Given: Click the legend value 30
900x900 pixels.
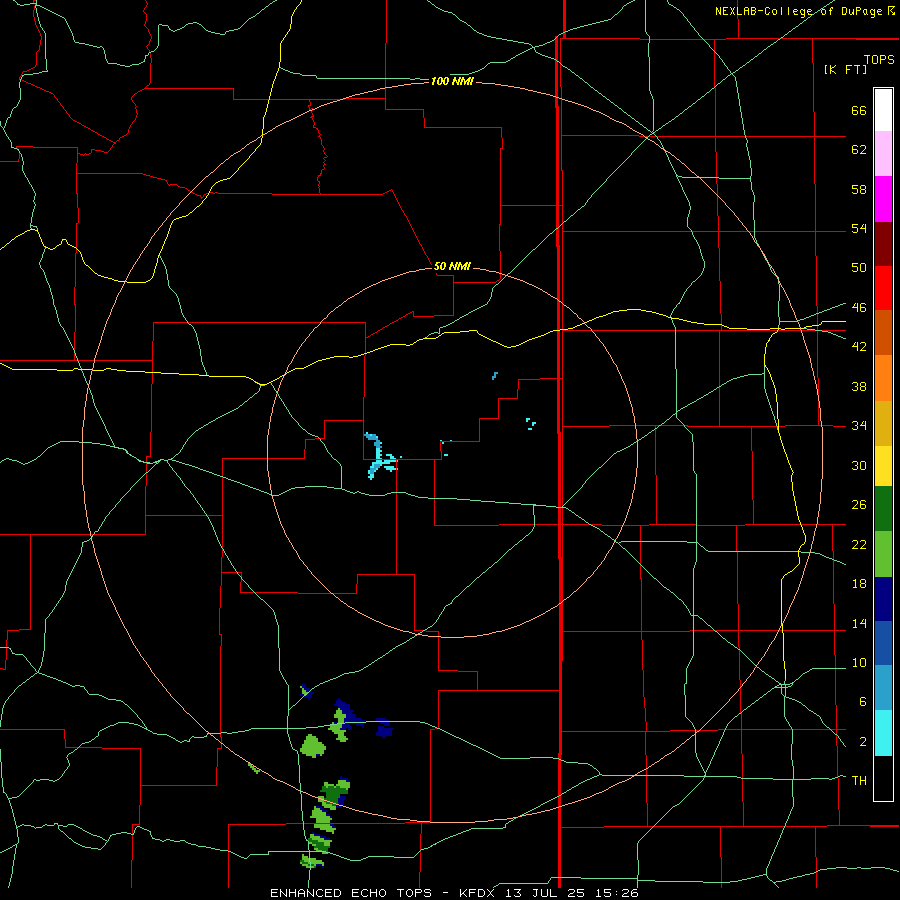Looking at the screenshot, I should [x=859, y=465].
